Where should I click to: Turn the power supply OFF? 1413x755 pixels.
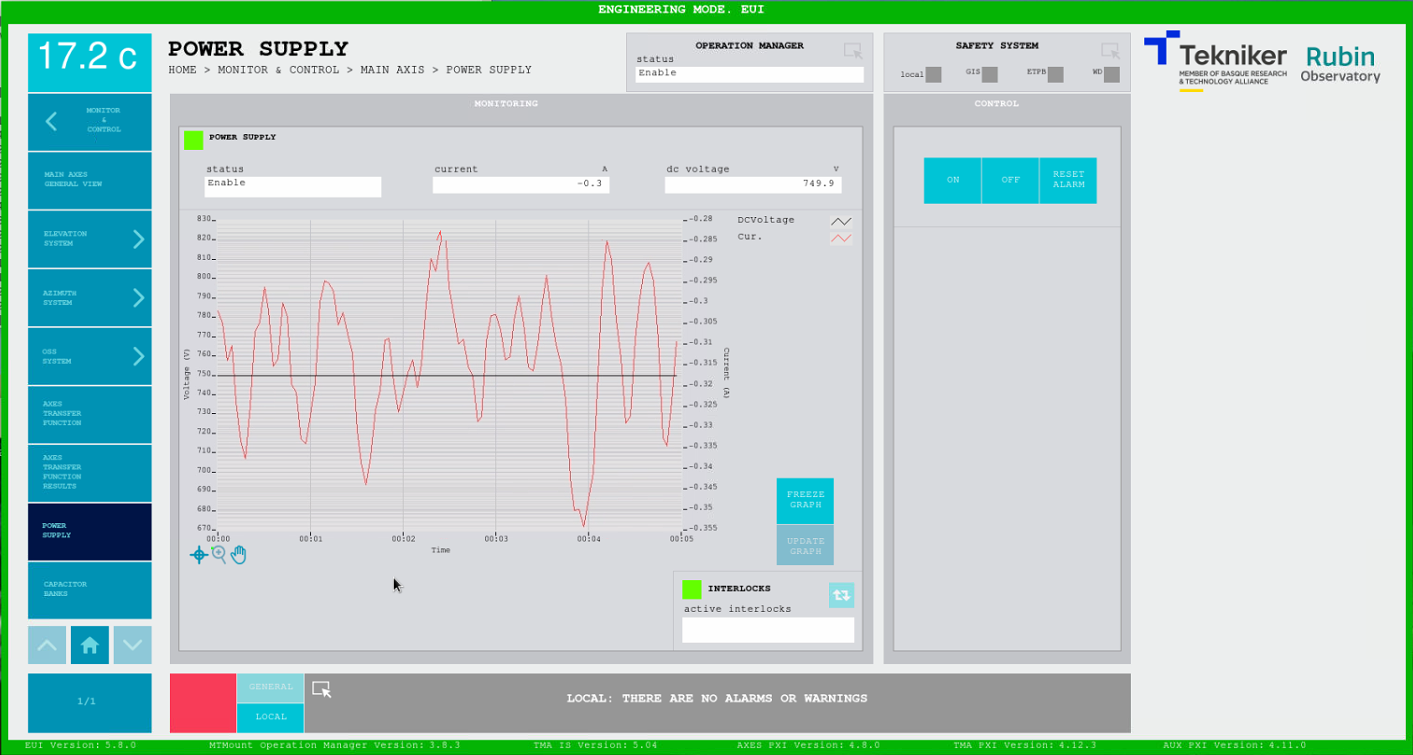pyautogui.click(x=1010, y=180)
